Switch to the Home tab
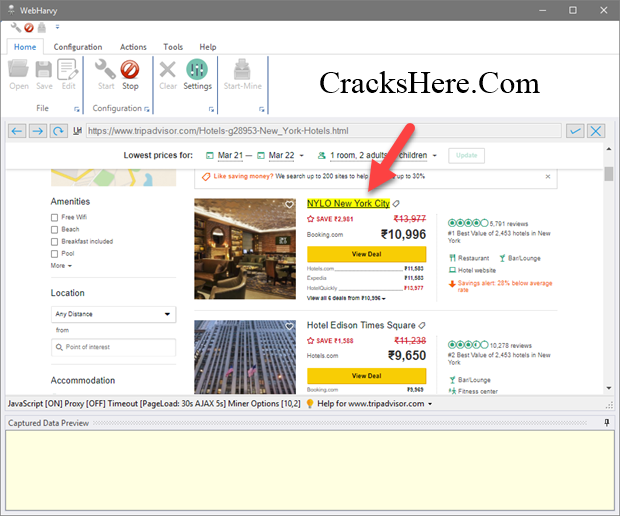Screen dimensions: 620x516 tap(25, 47)
